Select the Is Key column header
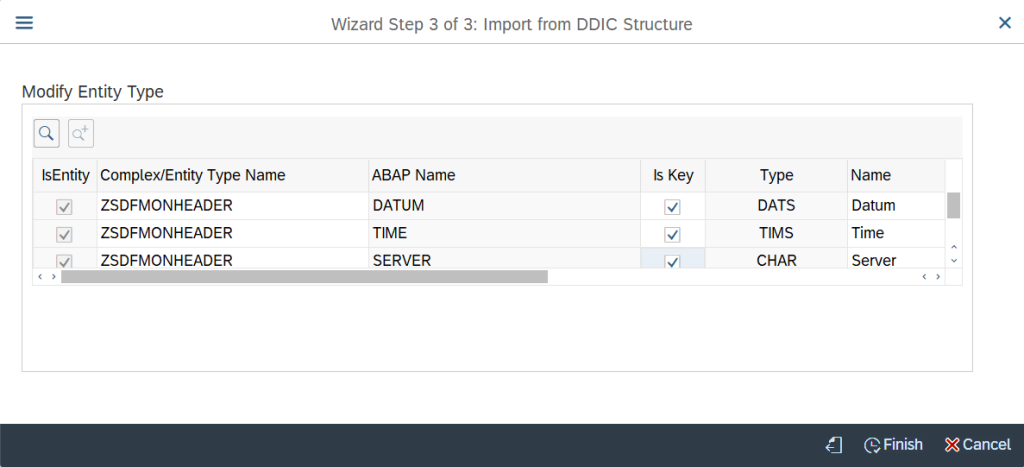Viewport: 1024px width, 467px height. pos(673,175)
